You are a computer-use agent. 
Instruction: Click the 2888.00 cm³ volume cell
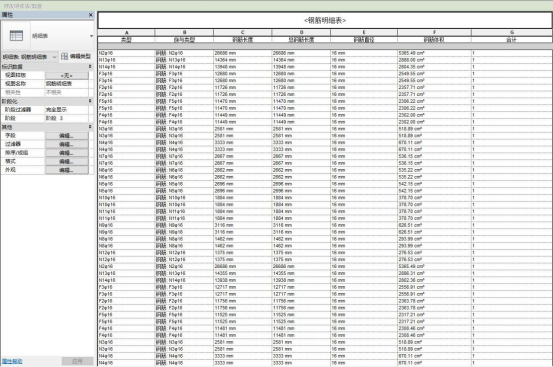(x=434, y=60)
